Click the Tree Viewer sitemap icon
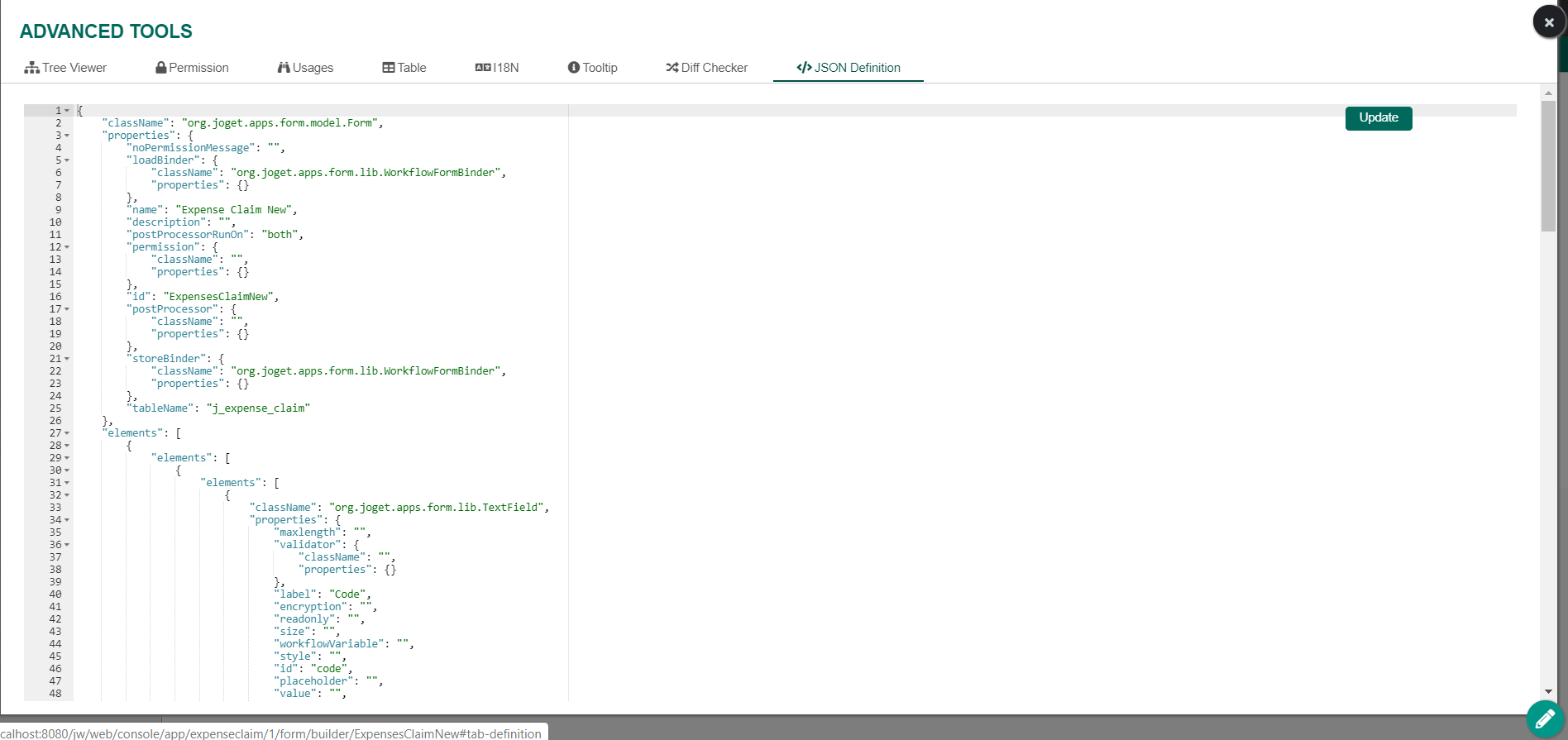The height and width of the screenshot is (740, 1568). [x=32, y=68]
